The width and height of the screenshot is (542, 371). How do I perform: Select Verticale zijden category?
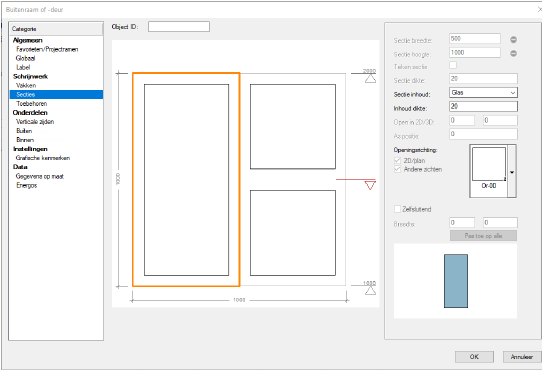pyautogui.click(x=35, y=122)
